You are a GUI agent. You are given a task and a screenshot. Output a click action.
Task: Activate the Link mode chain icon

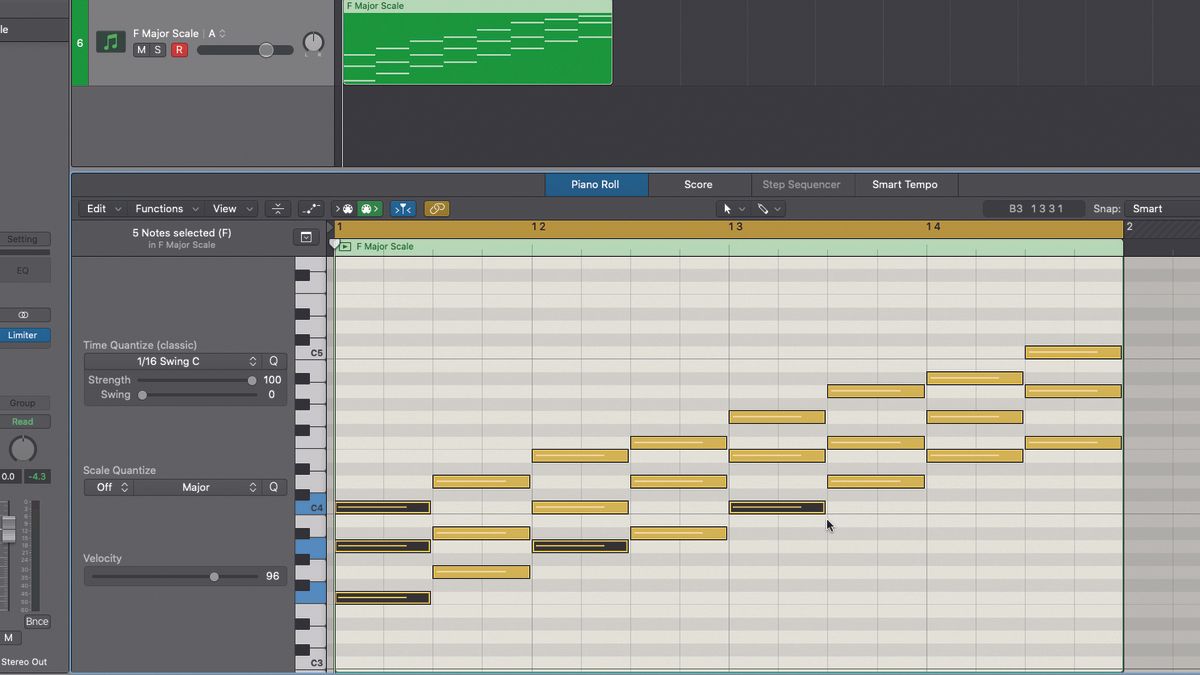437,208
